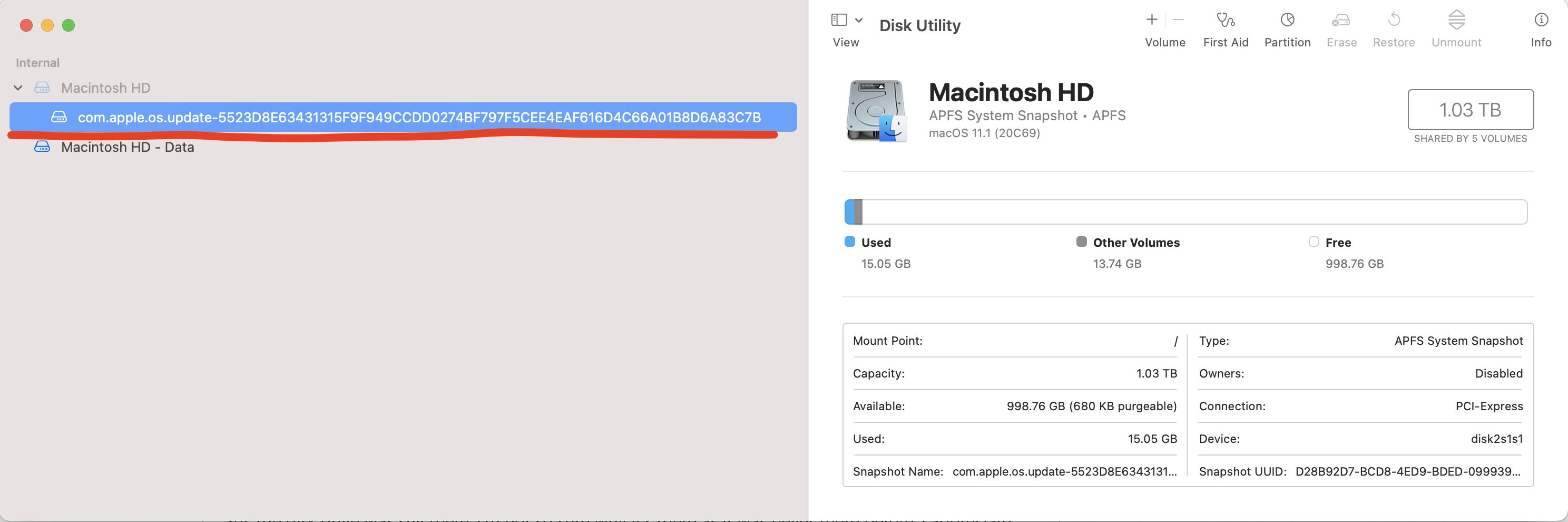Click the Partition toolbar label
Image resolution: width=1568 pixels, height=522 pixels.
pos(1287,43)
